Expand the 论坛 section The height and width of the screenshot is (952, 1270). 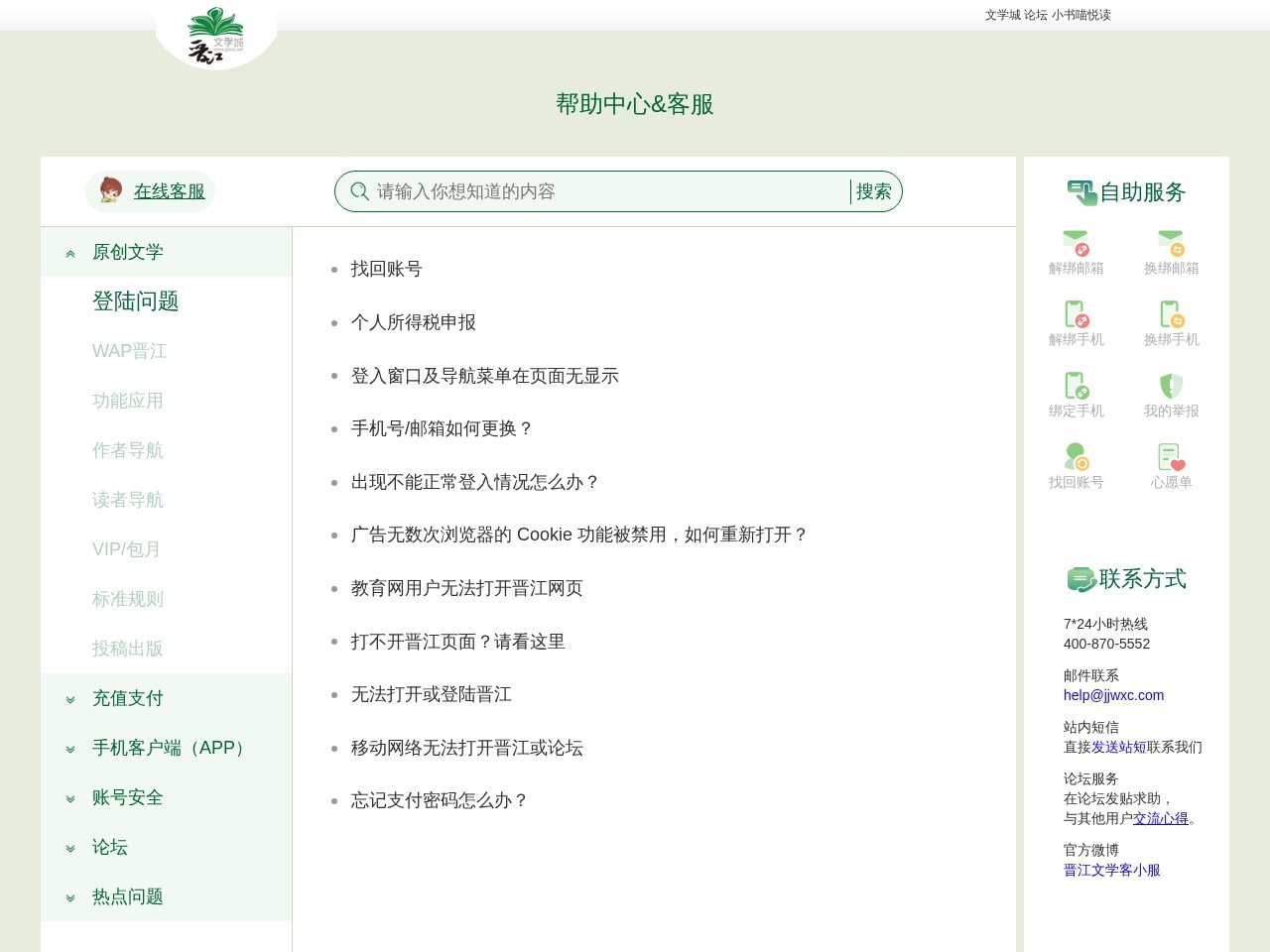(166, 847)
